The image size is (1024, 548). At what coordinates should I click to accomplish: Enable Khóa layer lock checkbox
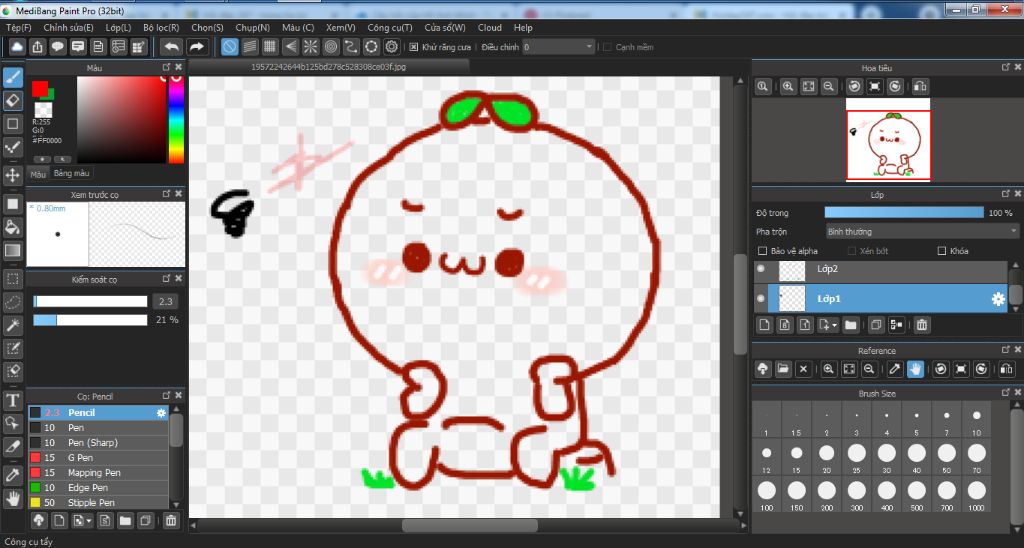pyautogui.click(x=942, y=251)
